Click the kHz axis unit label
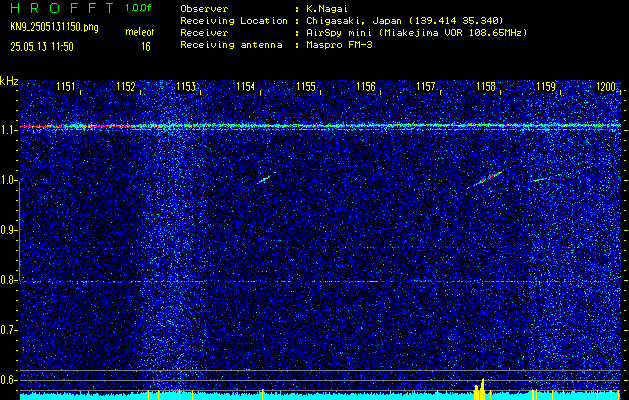Image resolution: width=629 pixels, height=400 pixels. click(10, 81)
